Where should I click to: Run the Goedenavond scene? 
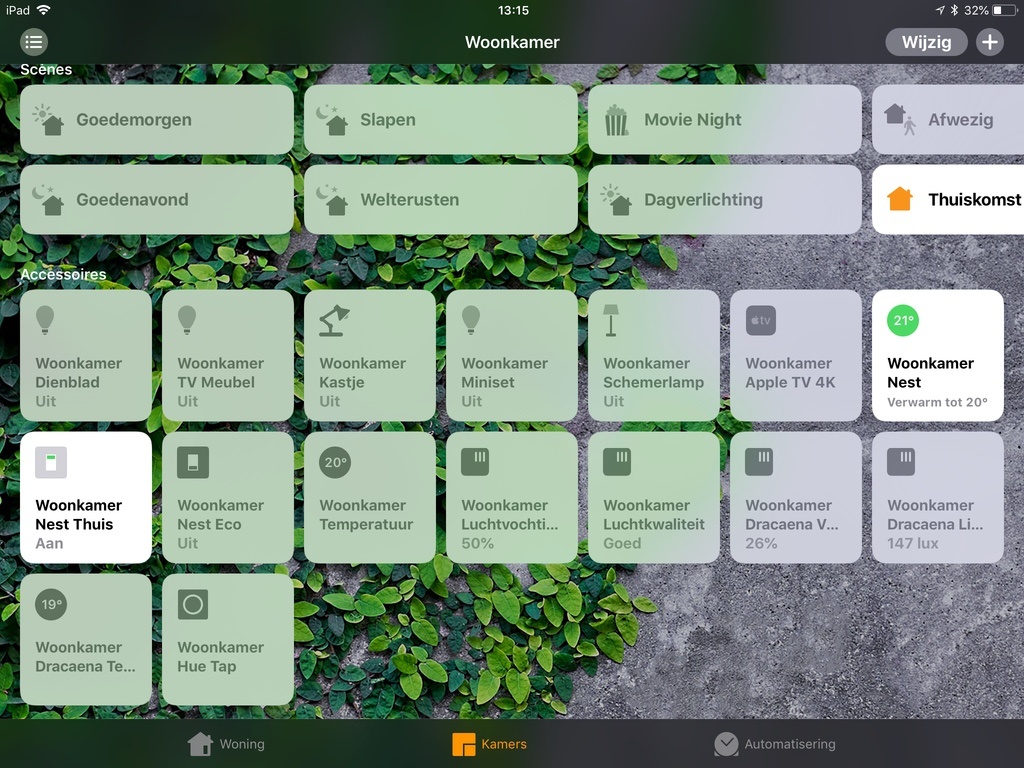point(157,199)
